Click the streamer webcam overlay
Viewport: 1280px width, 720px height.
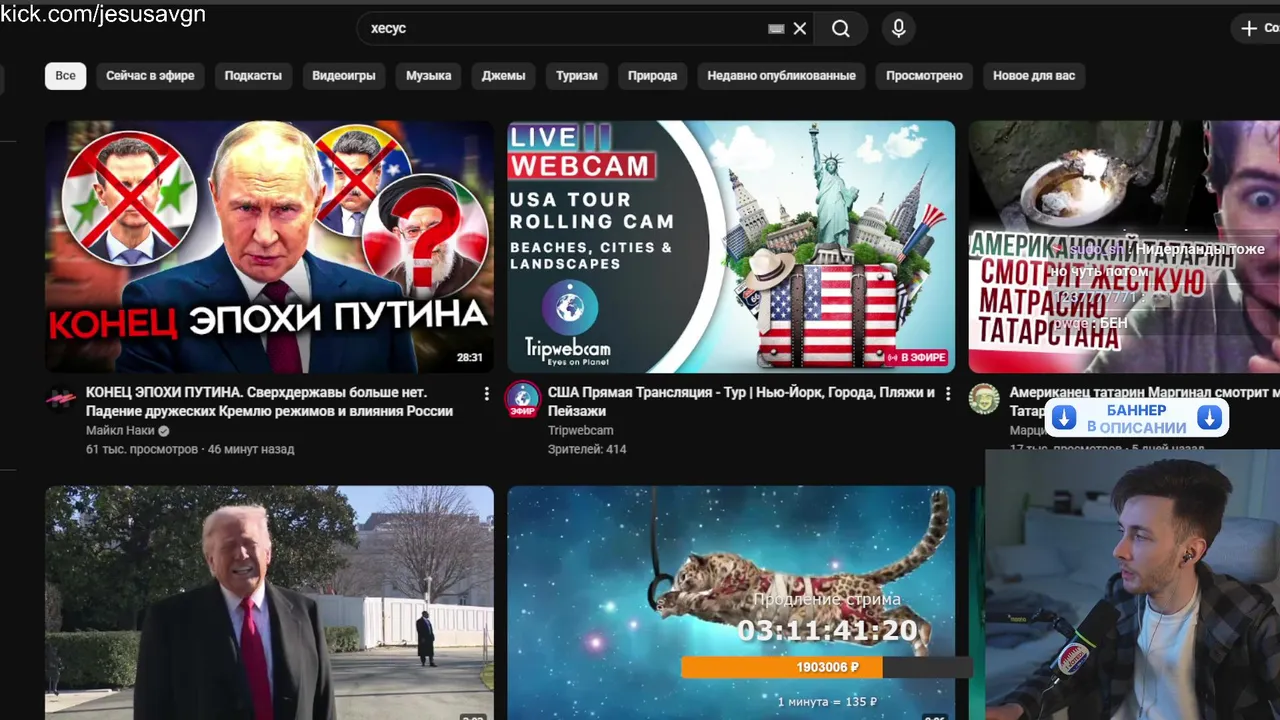(x=1132, y=585)
